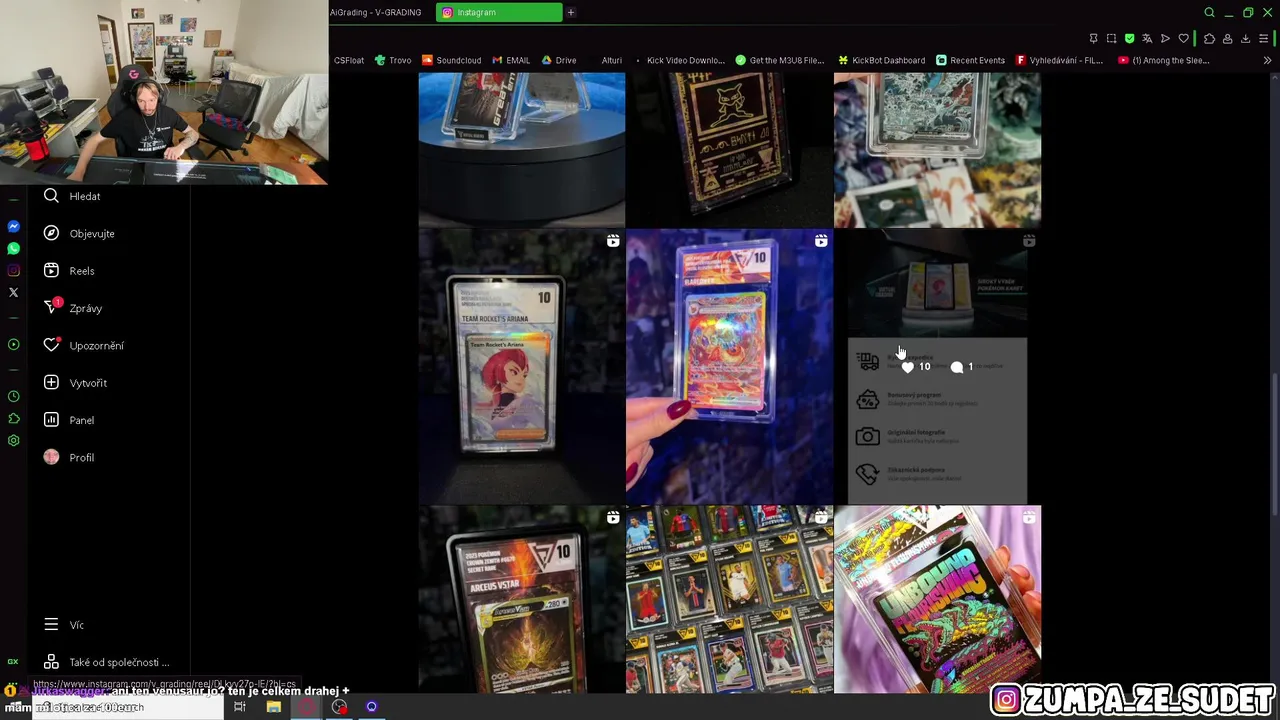
Task: Open Profil from the sidebar
Action: pyautogui.click(x=68, y=457)
